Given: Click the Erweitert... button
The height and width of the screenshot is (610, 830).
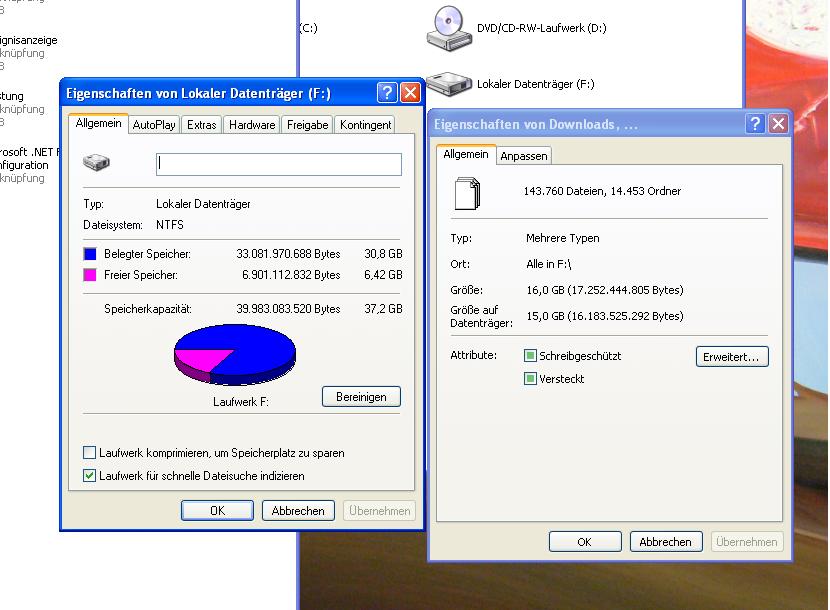Looking at the screenshot, I should click(732, 357).
